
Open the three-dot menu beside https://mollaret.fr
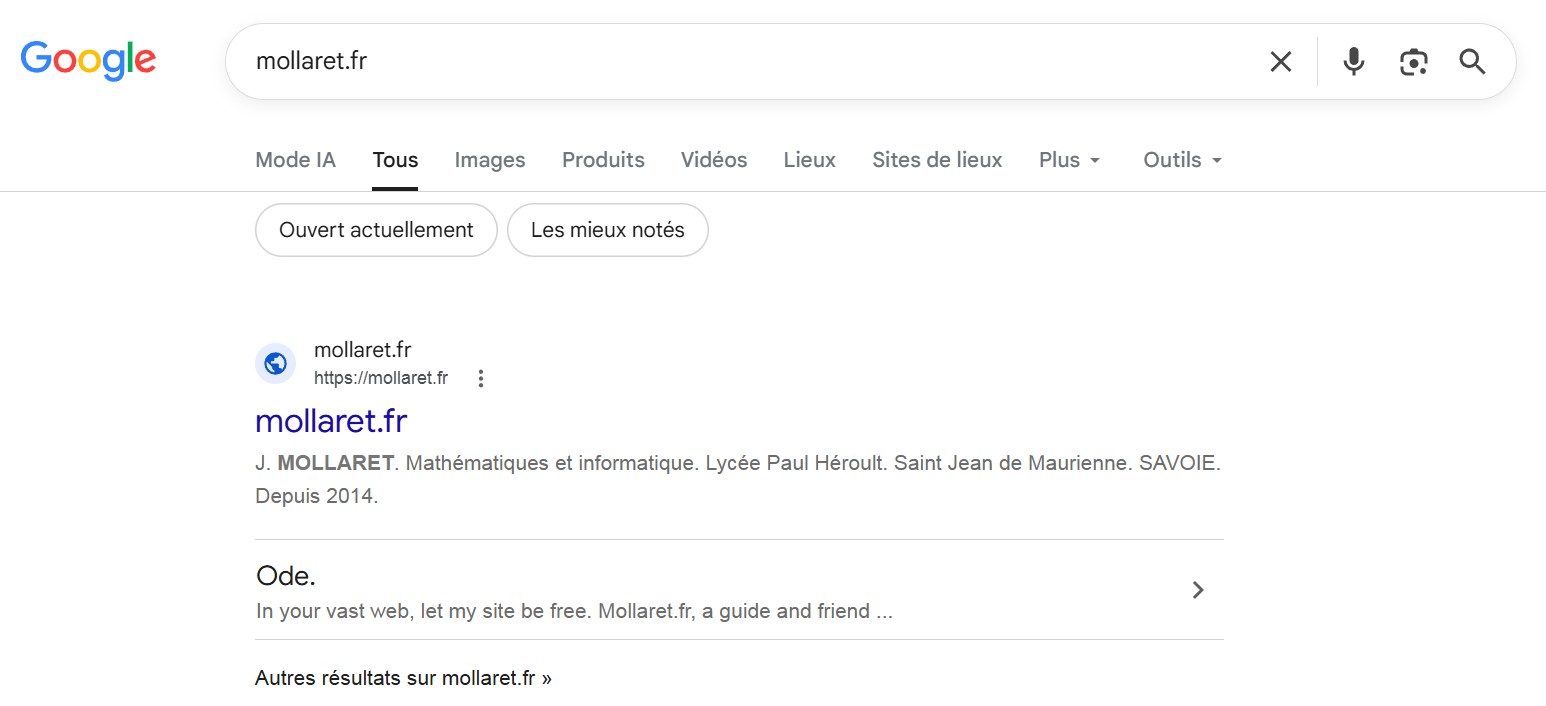(481, 378)
